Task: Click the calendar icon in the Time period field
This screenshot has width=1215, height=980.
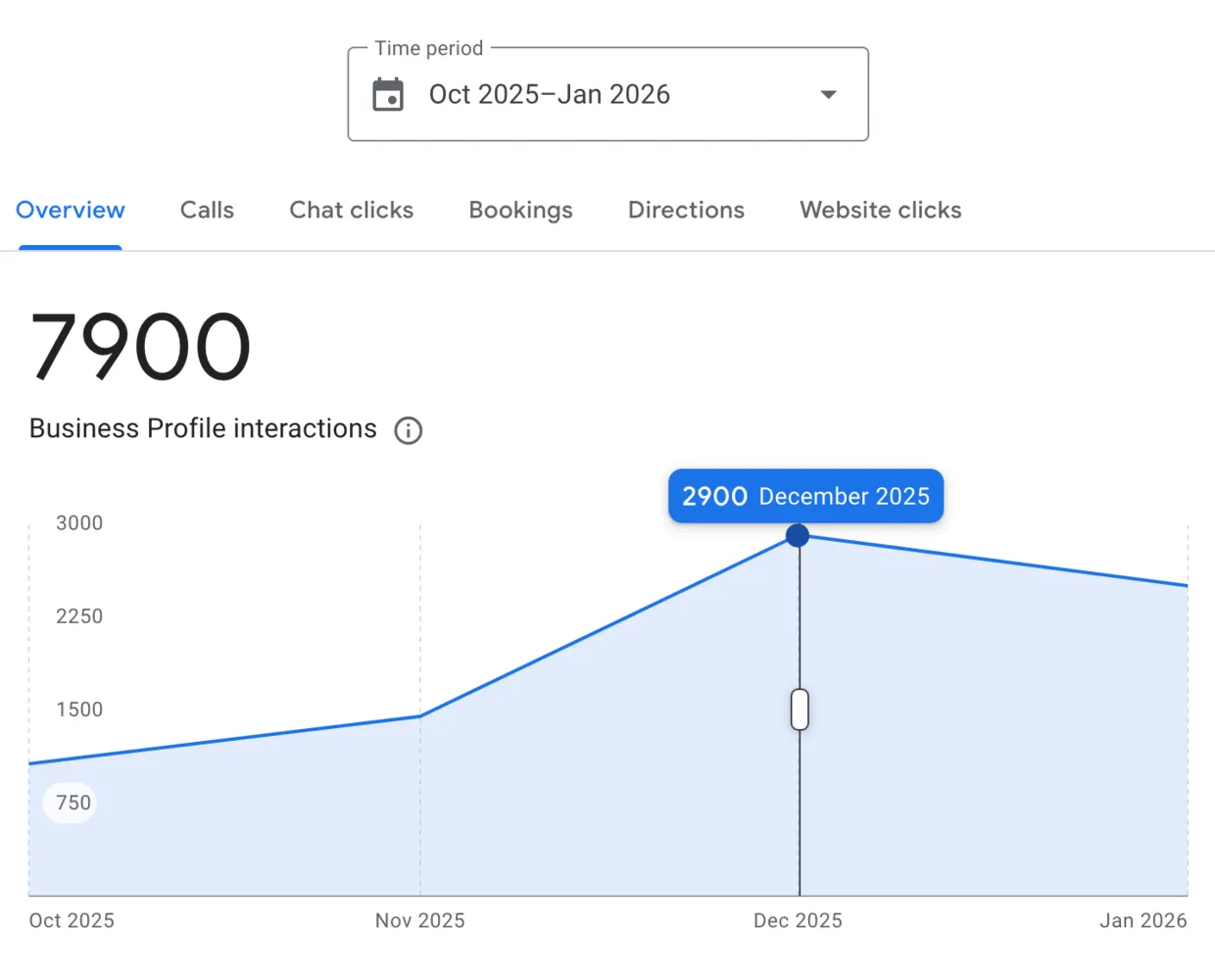Action: click(x=388, y=94)
